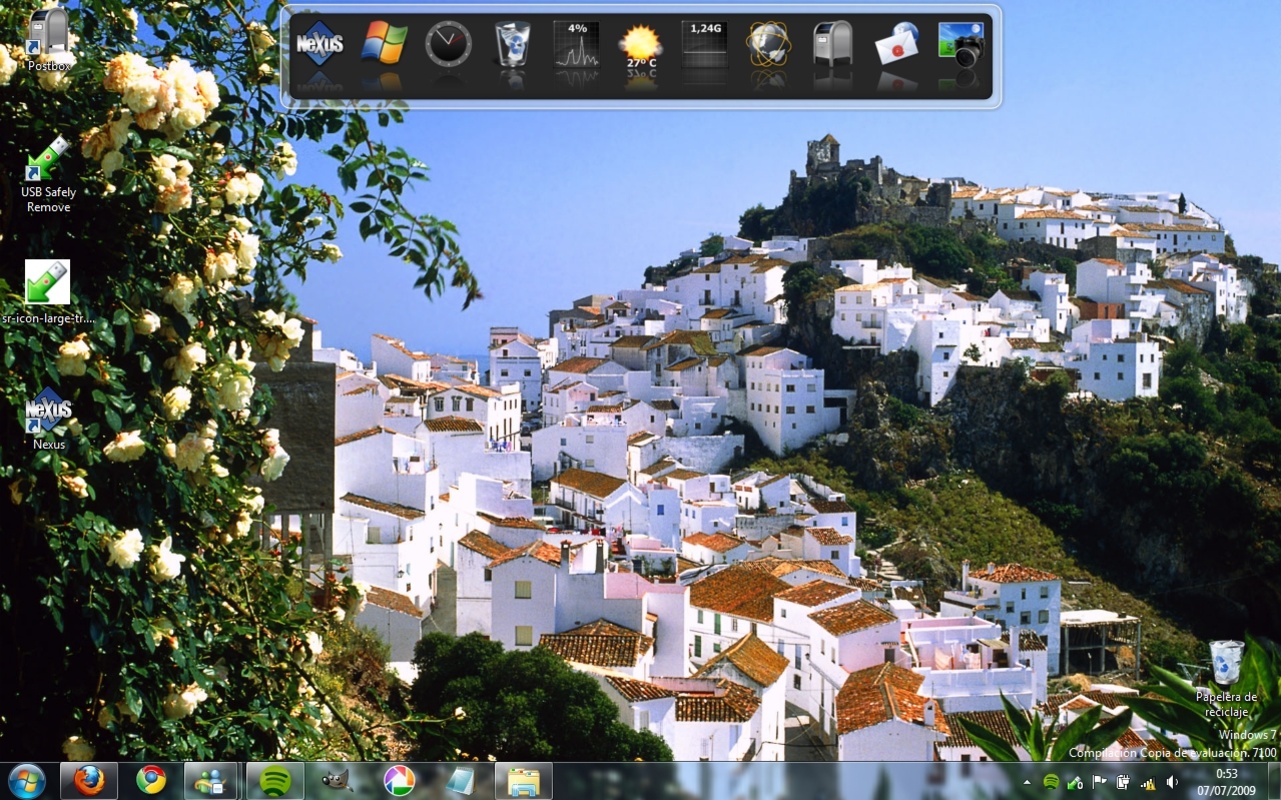Open the 1,24G network traffic widget

tap(704, 47)
